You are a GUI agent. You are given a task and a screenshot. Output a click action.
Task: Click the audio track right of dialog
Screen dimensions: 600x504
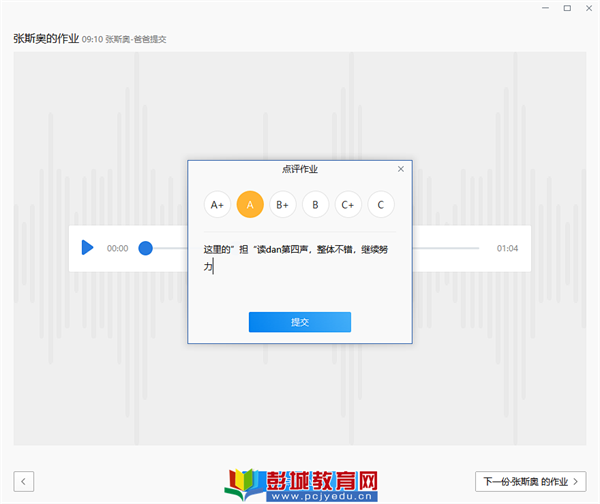point(446,248)
